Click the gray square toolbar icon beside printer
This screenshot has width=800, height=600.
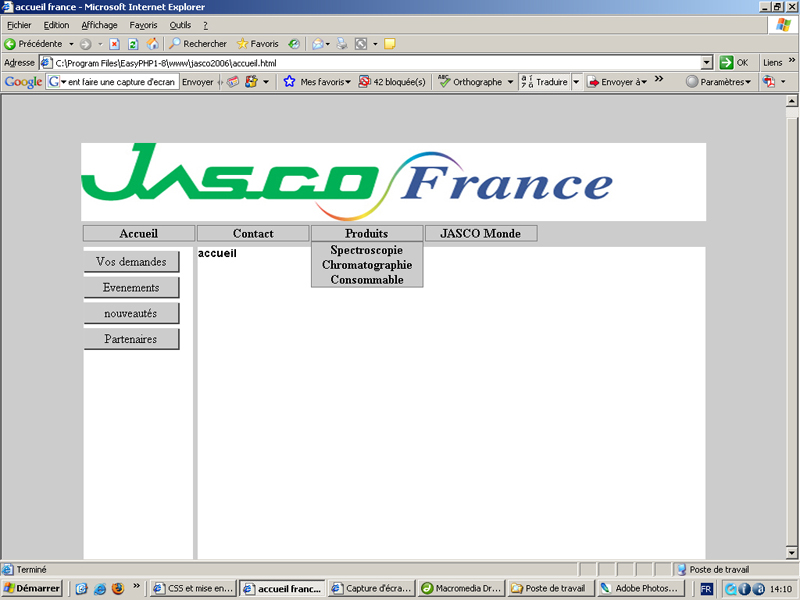coord(361,44)
